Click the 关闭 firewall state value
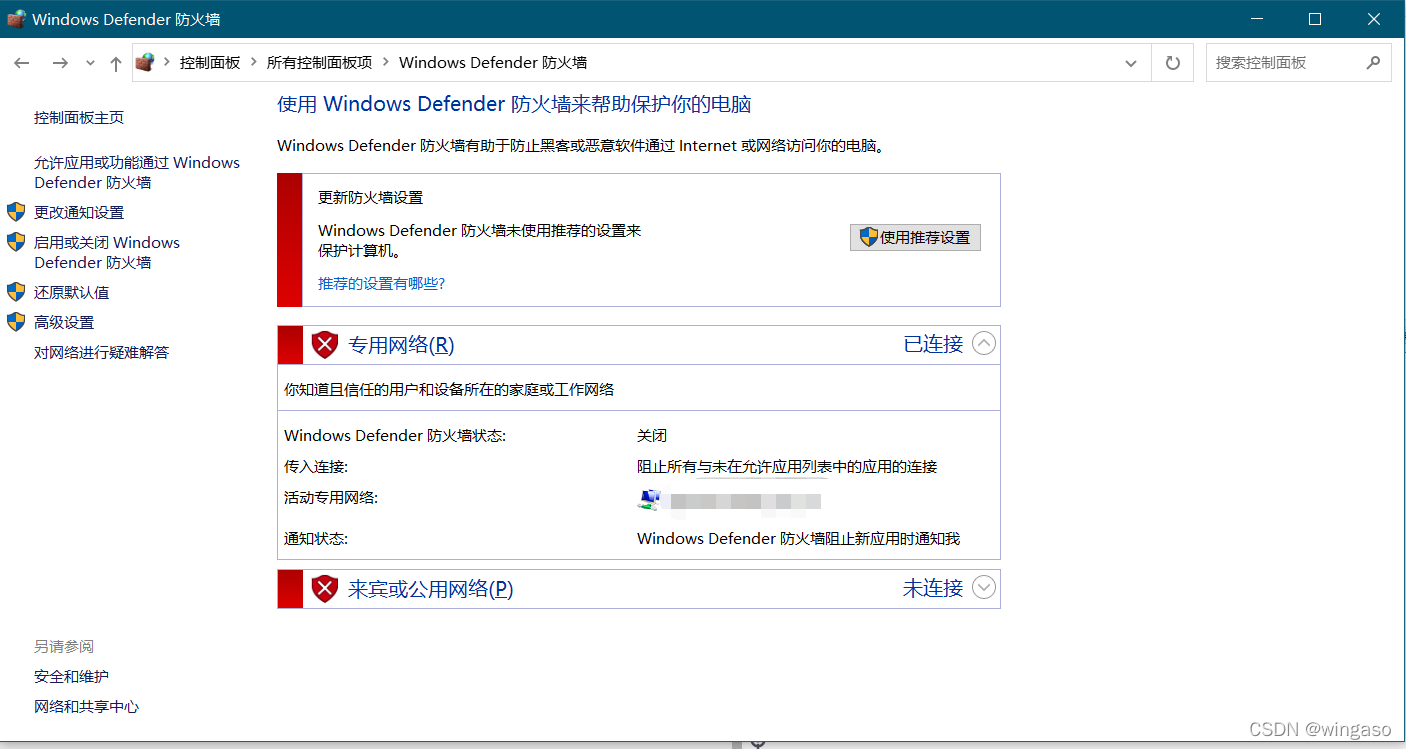The width and height of the screenshot is (1406, 749). coord(652,436)
